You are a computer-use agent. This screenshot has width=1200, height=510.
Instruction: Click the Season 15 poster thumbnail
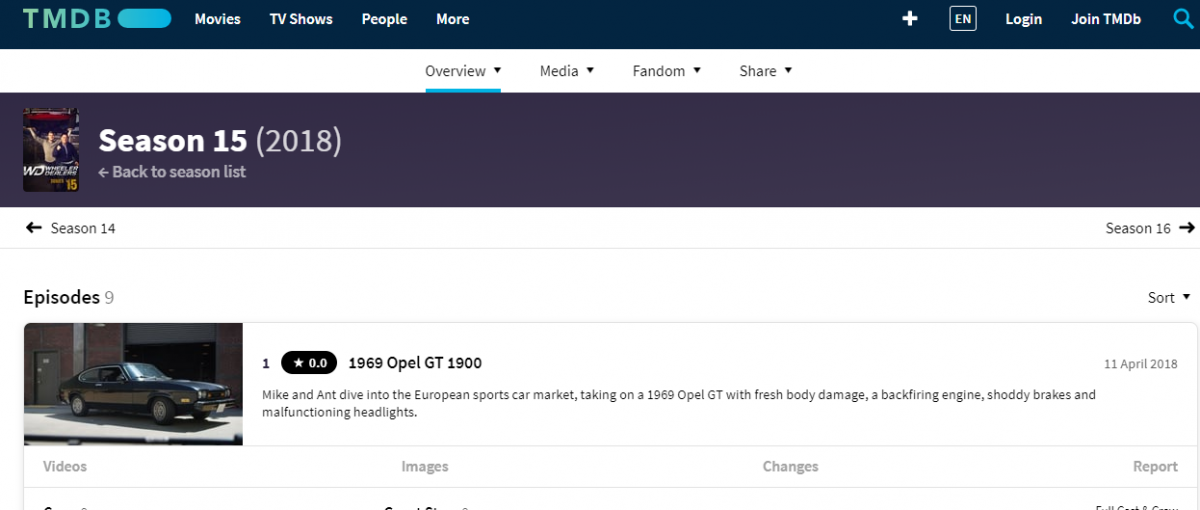[51, 150]
